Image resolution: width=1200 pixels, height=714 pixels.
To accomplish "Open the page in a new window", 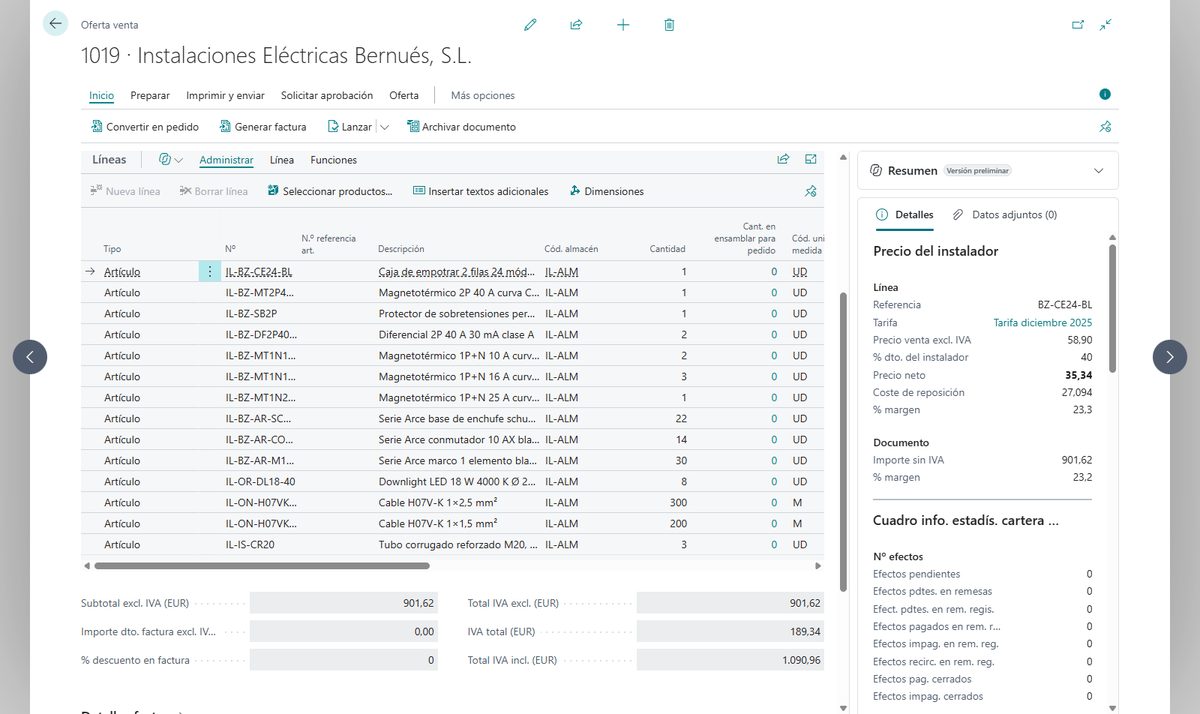I will click(x=1078, y=25).
